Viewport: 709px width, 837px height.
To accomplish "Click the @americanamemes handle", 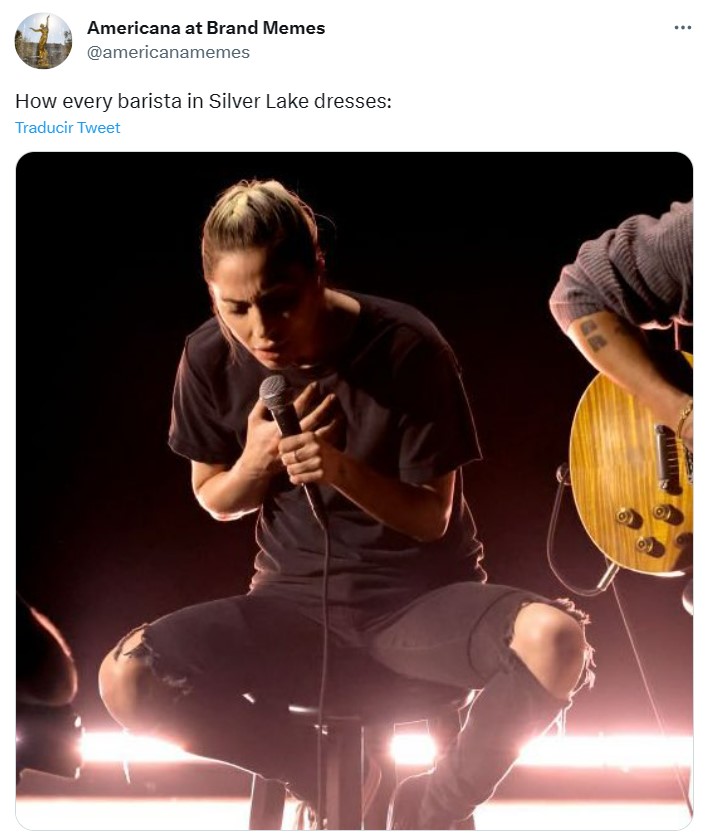I will point(168,52).
